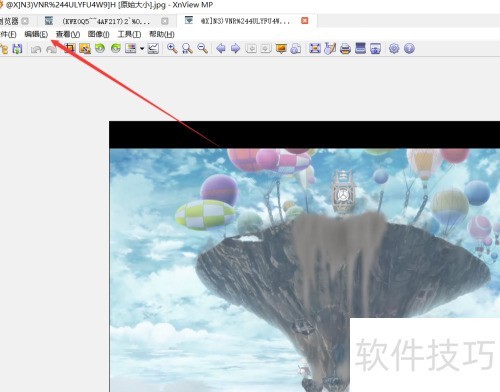Switch to the (KWE0Q5 image tab
The height and width of the screenshot is (392, 500).
[x=106, y=21]
